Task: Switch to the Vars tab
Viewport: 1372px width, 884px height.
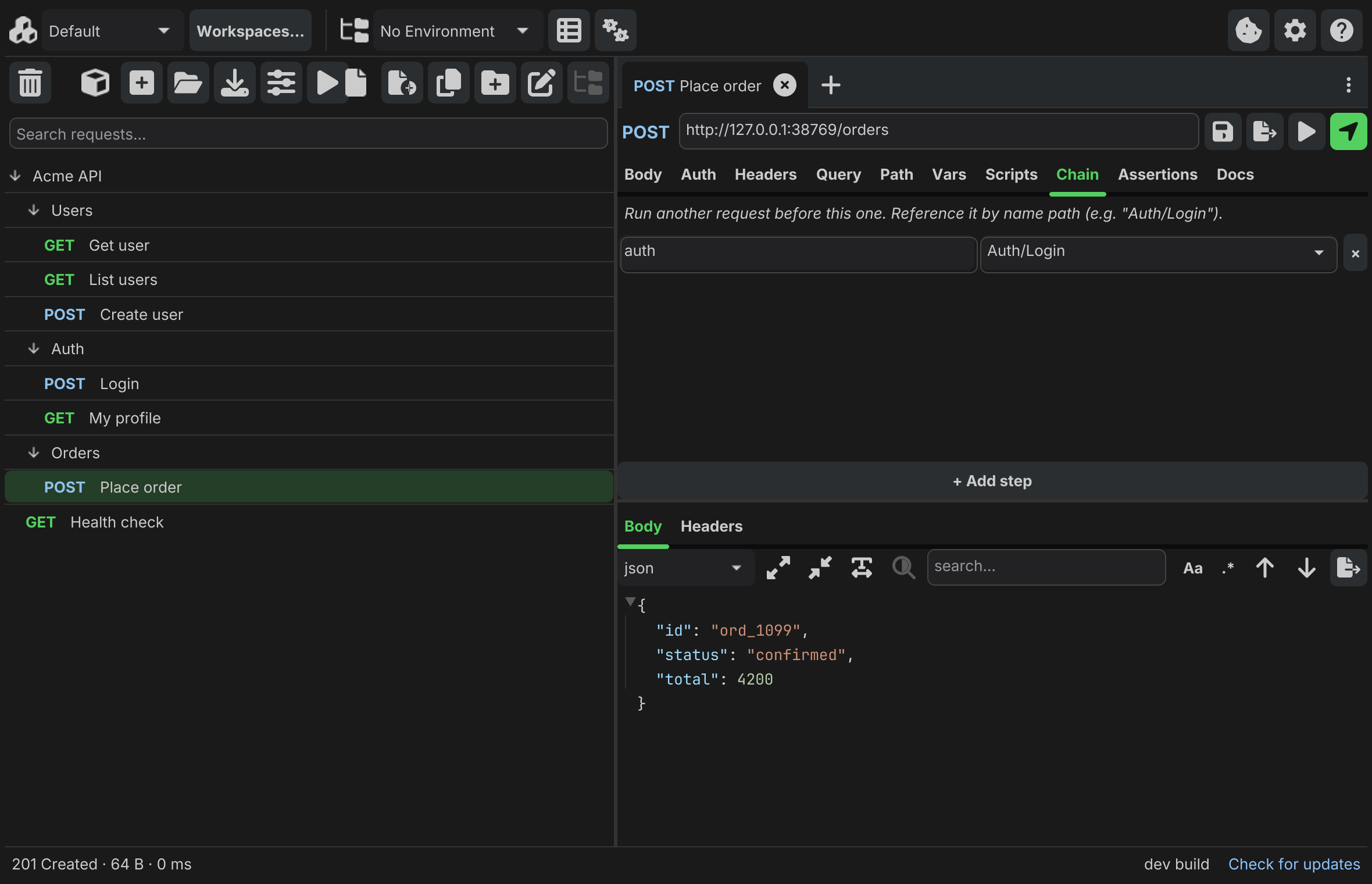Action: pyautogui.click(x=949, y=174)
